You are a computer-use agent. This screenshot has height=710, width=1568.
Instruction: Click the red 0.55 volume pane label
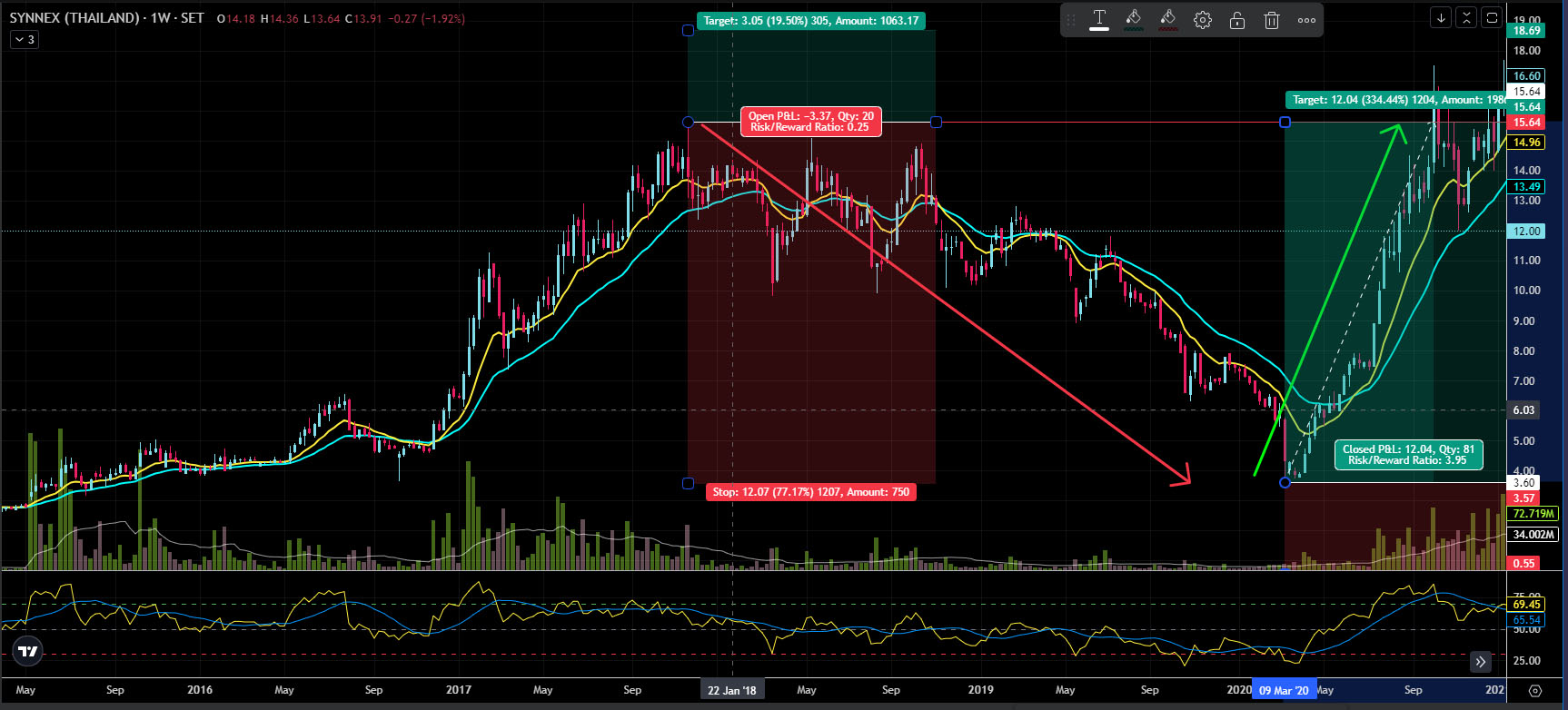(1523, 564)
